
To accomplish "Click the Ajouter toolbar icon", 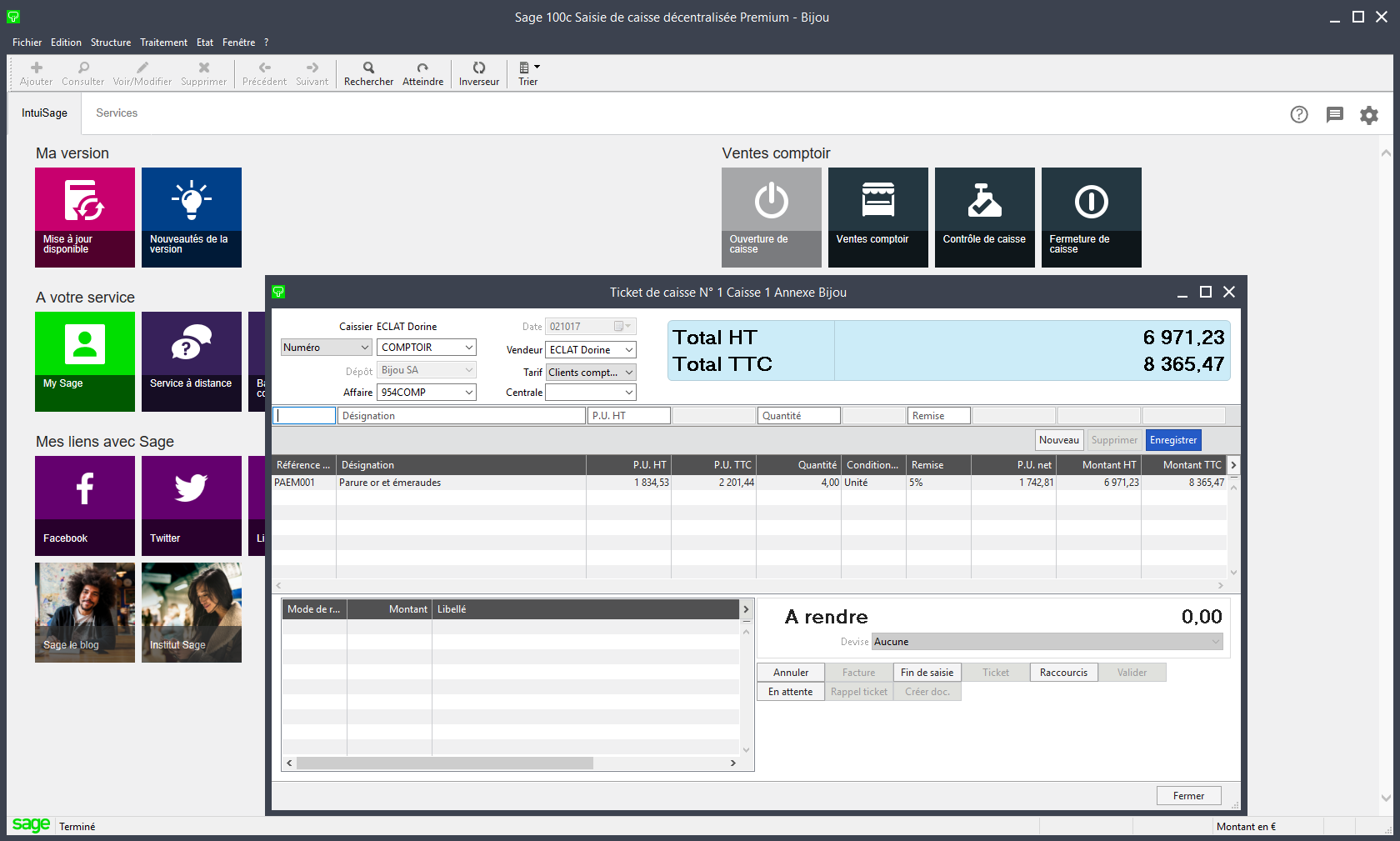I will tap(36, 73).
